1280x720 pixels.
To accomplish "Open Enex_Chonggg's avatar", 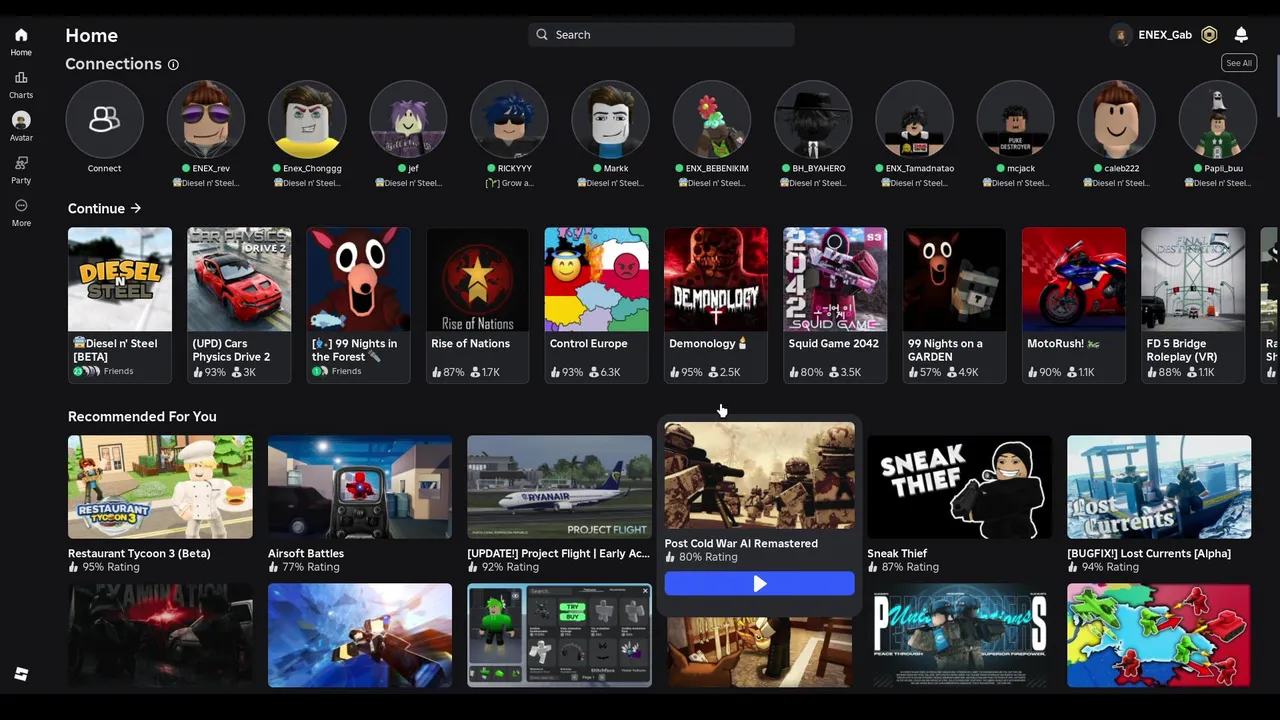I will pos(307,120).
